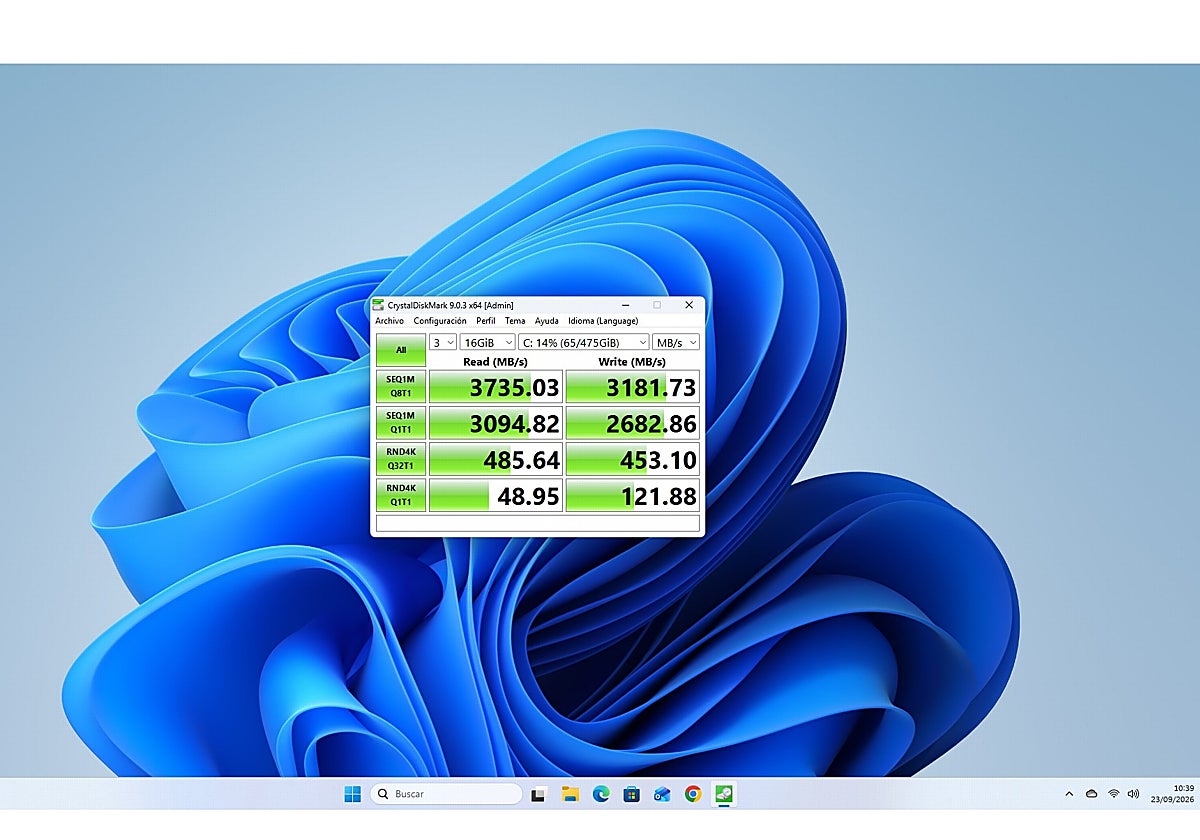Click the 48.95 read result value
Image resolution: width=1200 pixels, height=840 pixels.
click(x=496, y=495)
